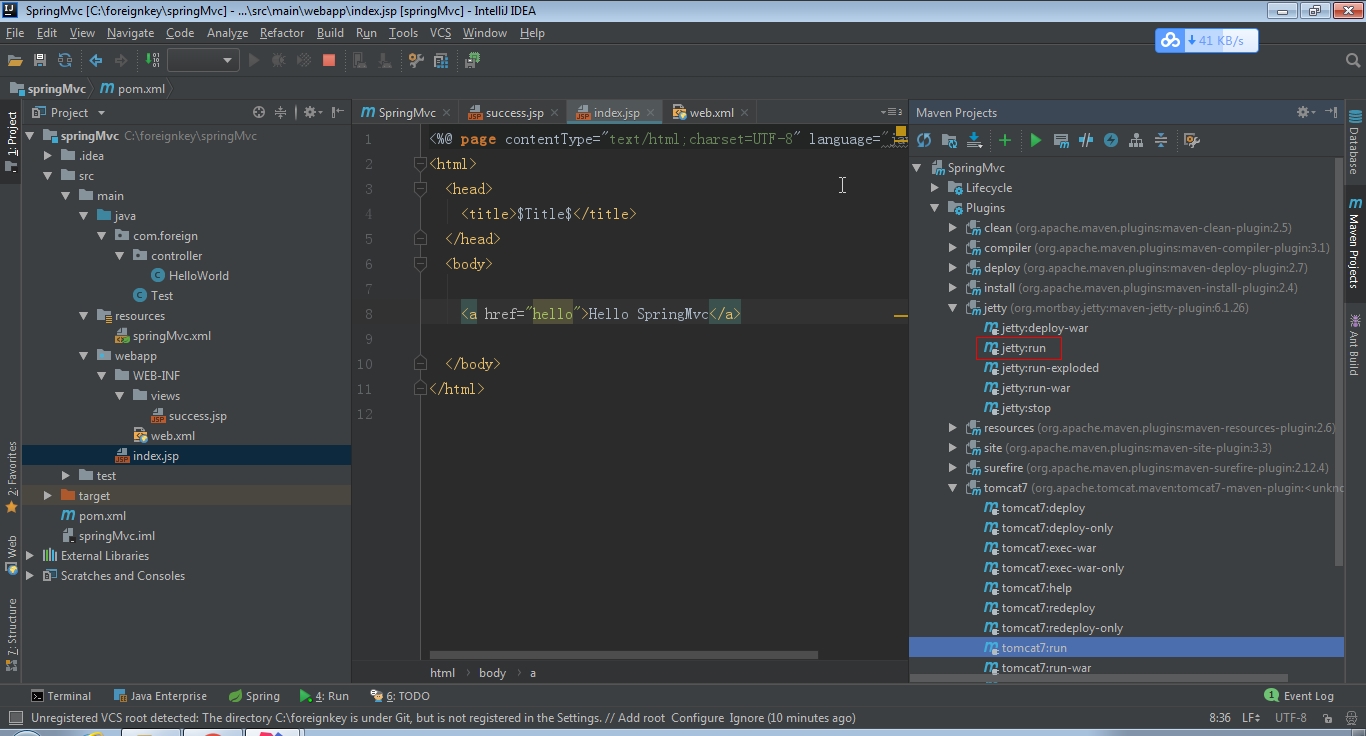This screenshot has width=1366, height=736.
Task: Open the Project panel gear settings menu
Action: (x=312, y=112)
